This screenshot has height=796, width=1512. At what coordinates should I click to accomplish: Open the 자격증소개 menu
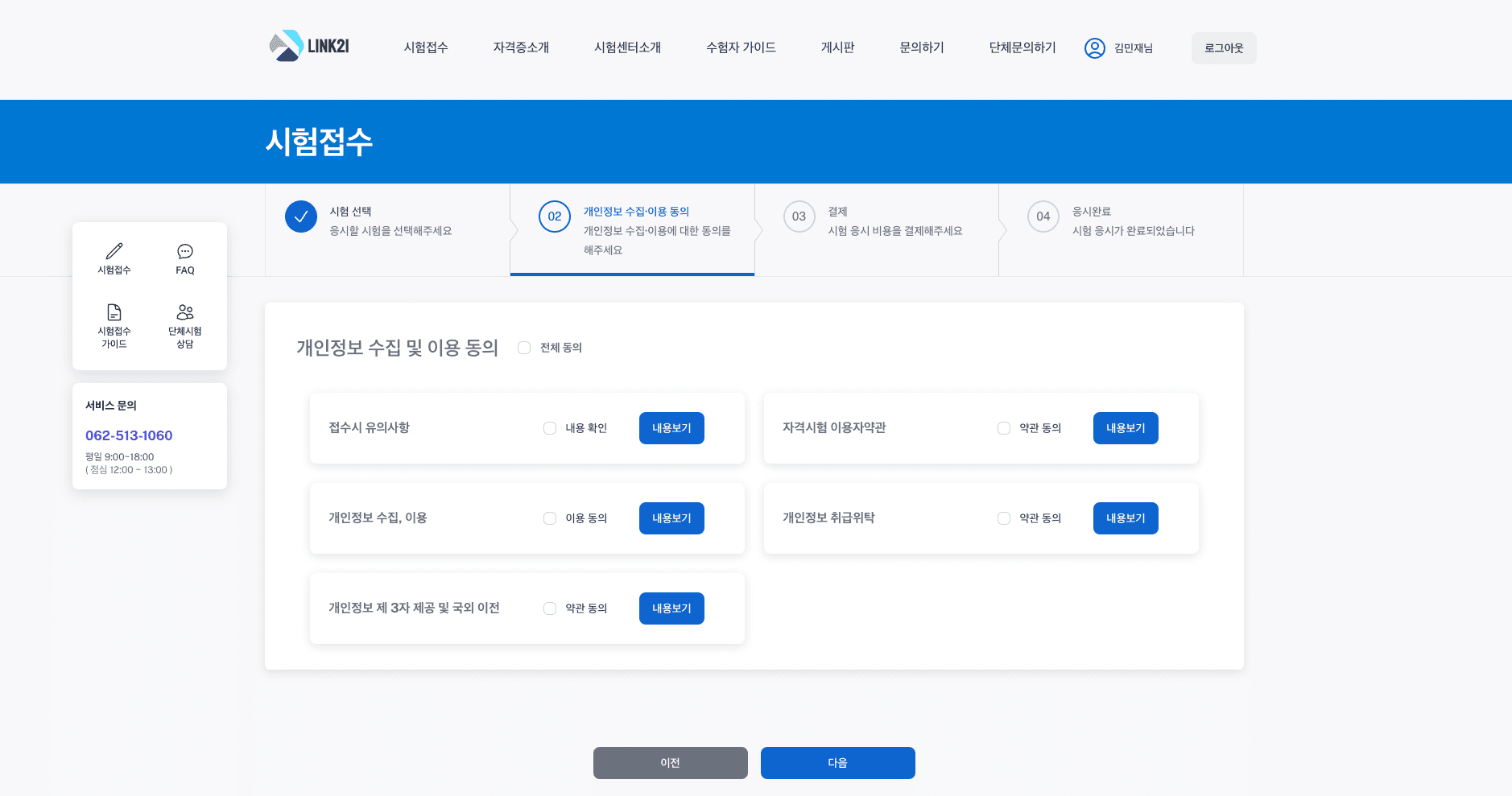click(x=521, y=47)
